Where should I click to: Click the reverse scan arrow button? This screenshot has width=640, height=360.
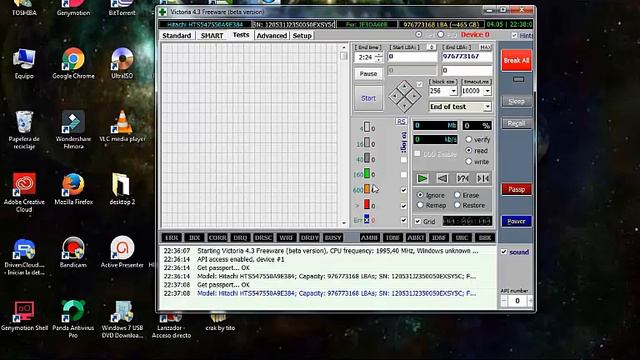(442, 178)
